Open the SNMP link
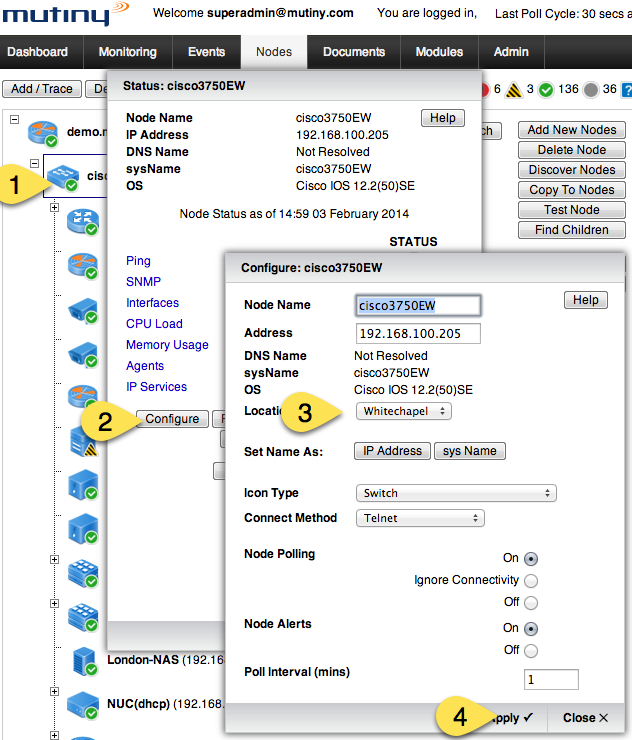Screen dimensions: 632x740 143,282
